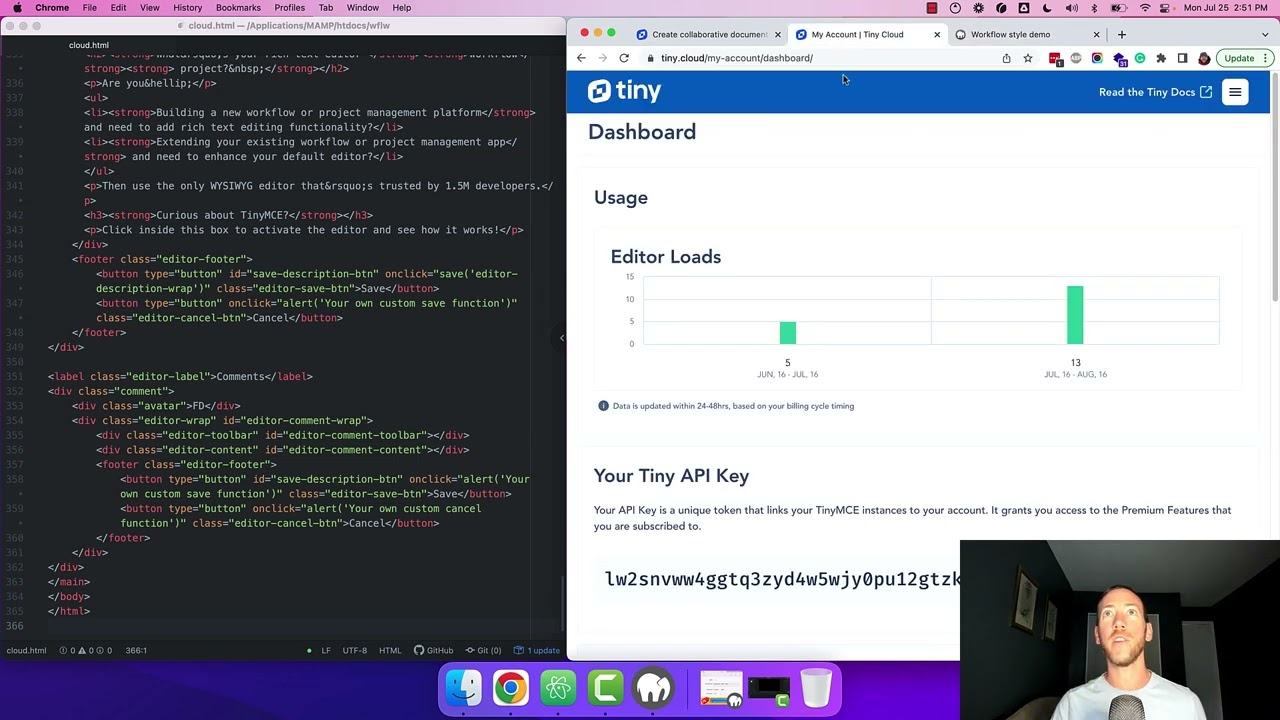Open Camtasia from the Dock

606,688
